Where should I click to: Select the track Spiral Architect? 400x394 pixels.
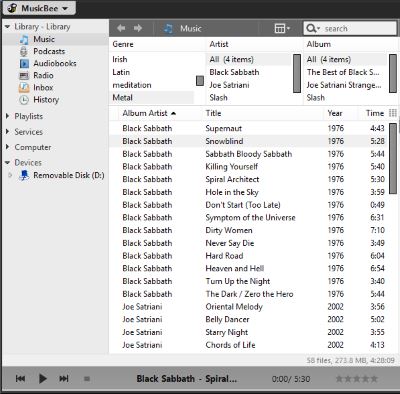click(232, 179)
